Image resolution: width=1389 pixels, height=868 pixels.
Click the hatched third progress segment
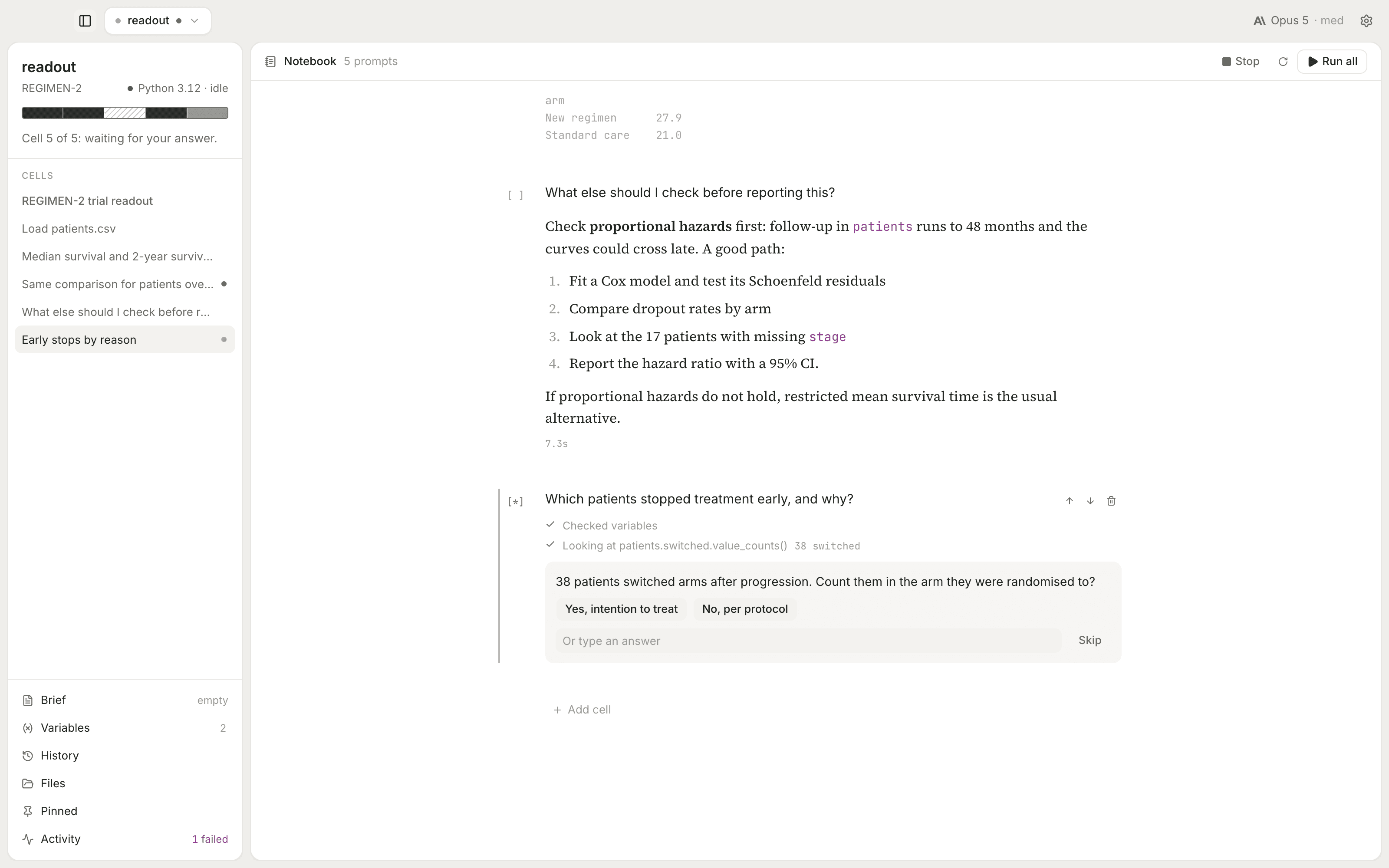(x=125, y=112)
